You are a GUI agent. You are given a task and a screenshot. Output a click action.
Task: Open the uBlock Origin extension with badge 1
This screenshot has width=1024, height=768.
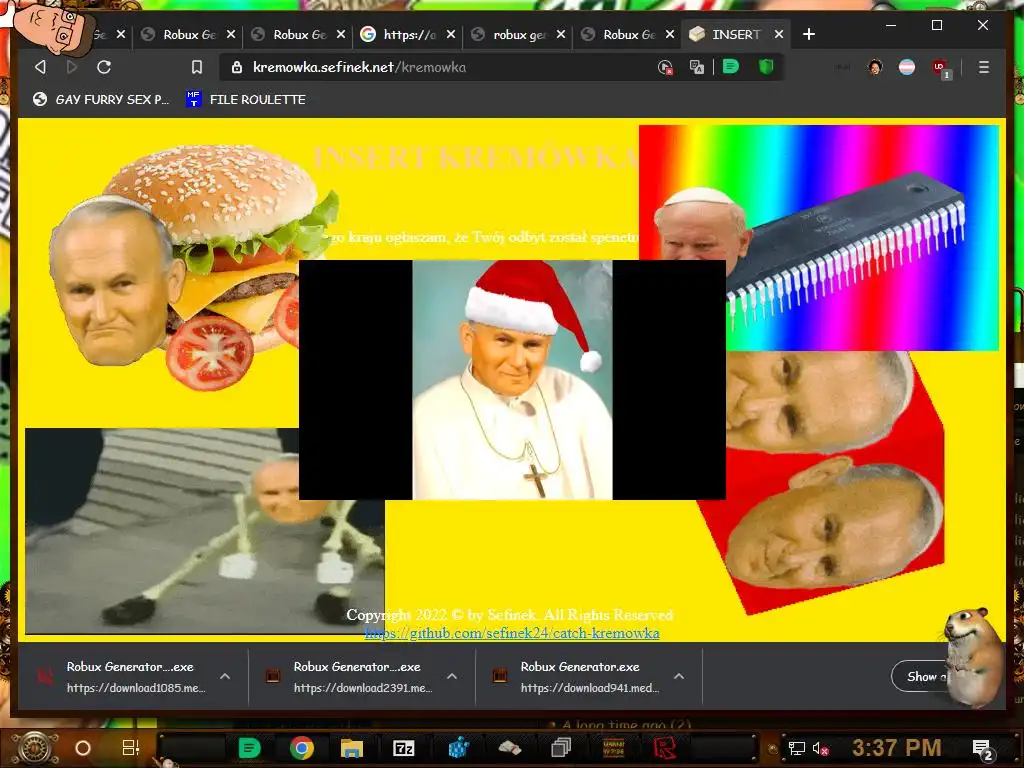941,68
